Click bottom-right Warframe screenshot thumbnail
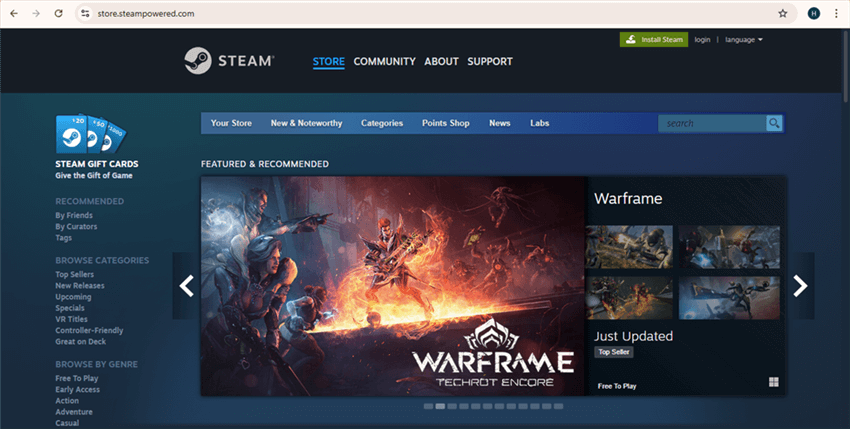Image resolution: width=850 pixels, height=429 pixels. tap(729, 298)
